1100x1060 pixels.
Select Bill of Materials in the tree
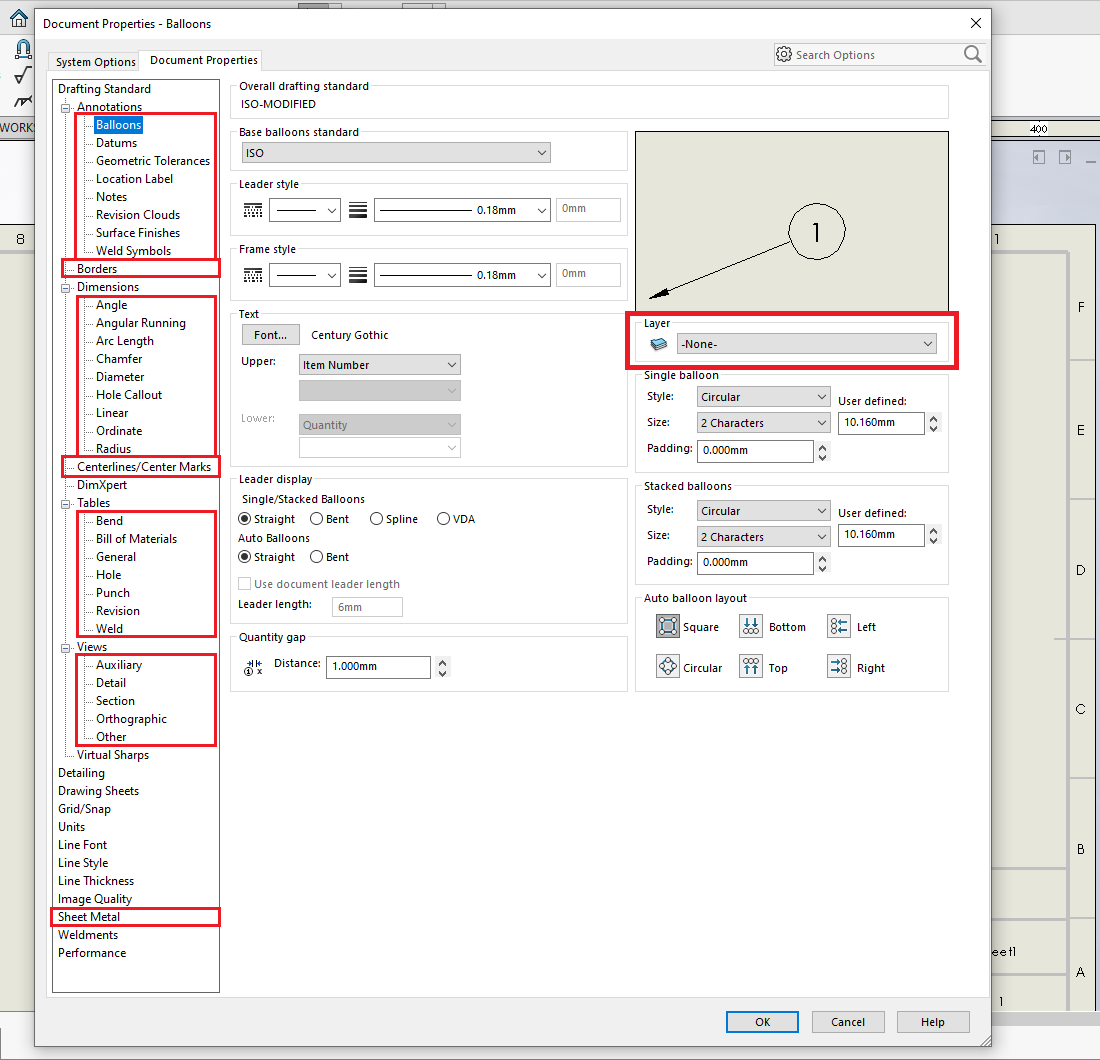[136, 539]
